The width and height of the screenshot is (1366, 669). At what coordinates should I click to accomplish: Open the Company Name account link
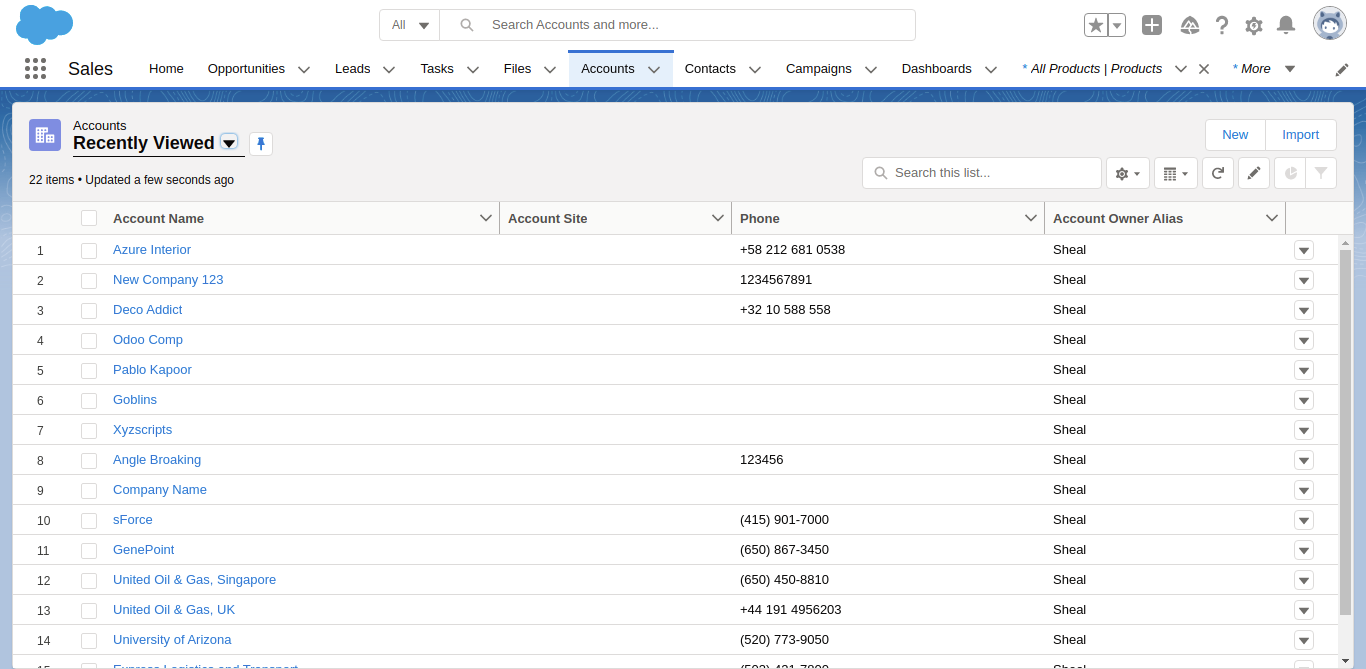click(160, 490)
